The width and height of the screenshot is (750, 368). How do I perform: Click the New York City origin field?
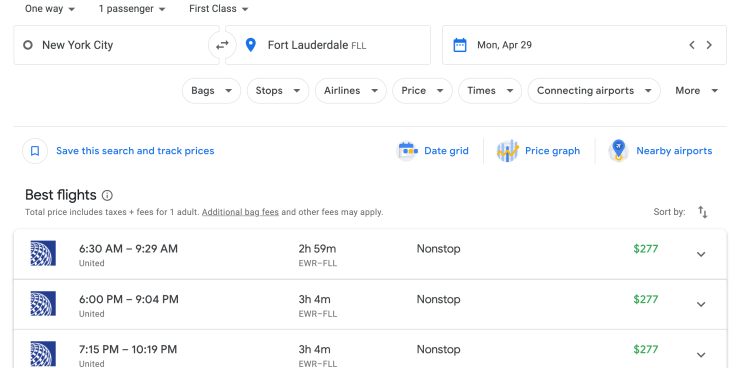tap(116, 45)
